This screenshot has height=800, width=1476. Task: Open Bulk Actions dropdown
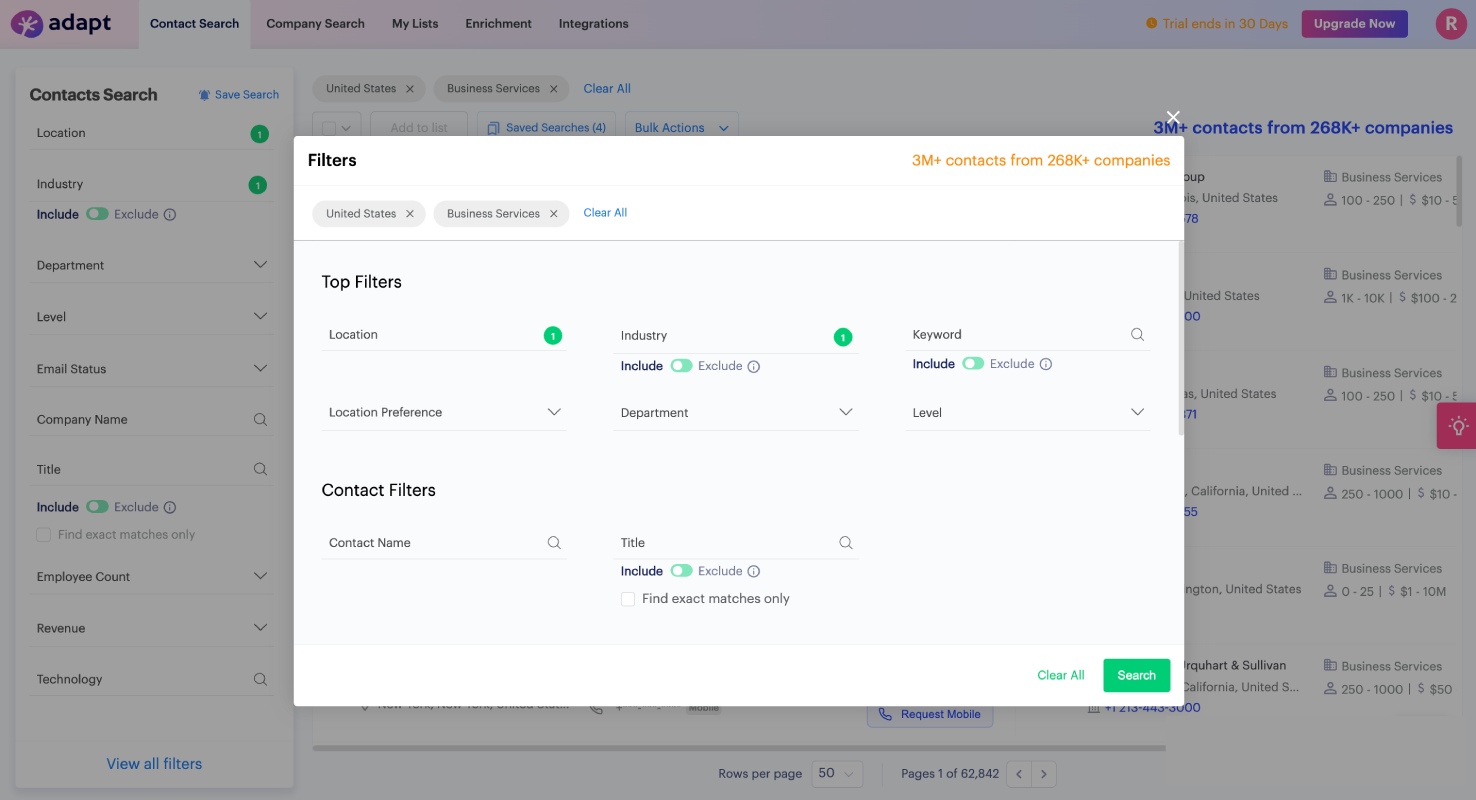[x=683, y=128]
